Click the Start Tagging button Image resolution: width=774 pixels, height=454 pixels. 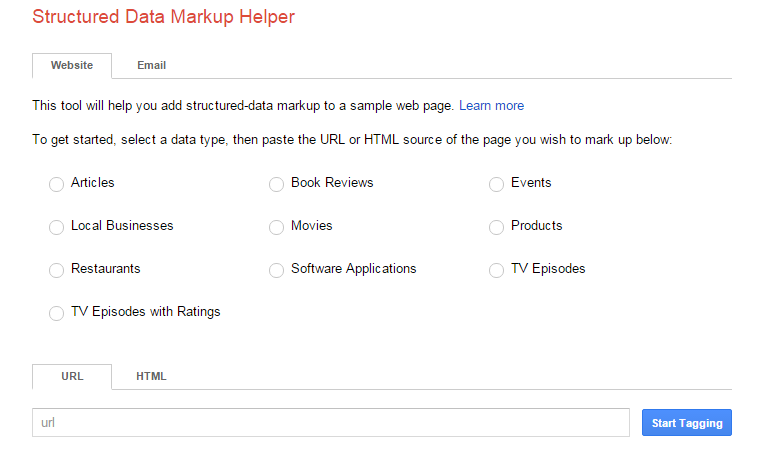[x=687, y=423]
